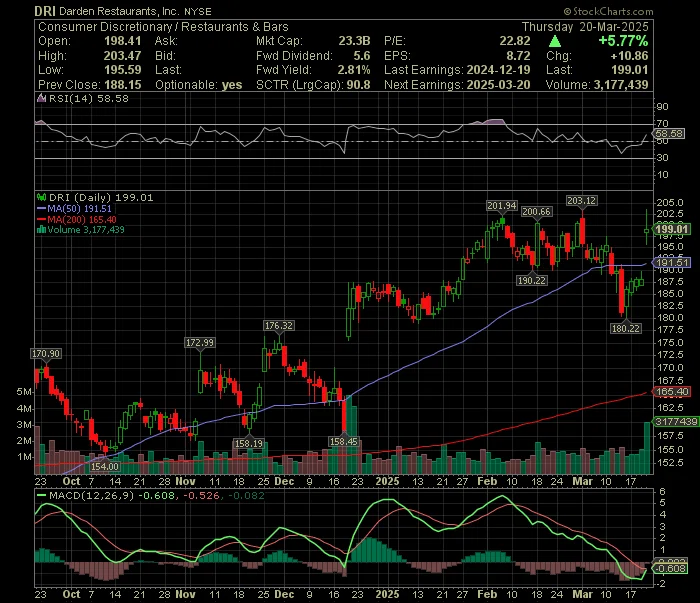Click the 200.66 peak price label
This screenshot has height=603, width=700.
point(536,211)
